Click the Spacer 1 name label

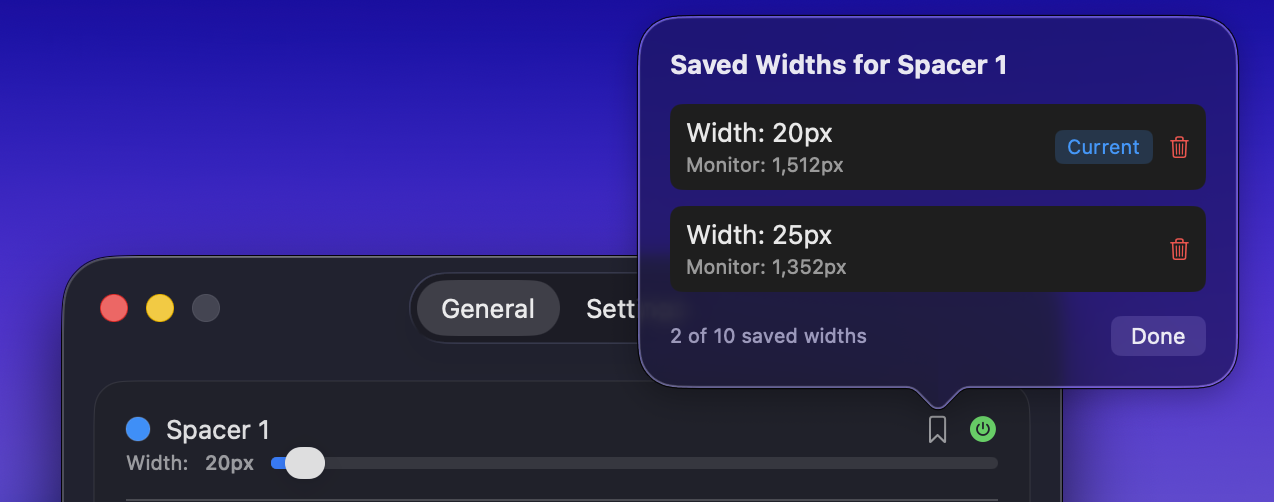[218, 430]
